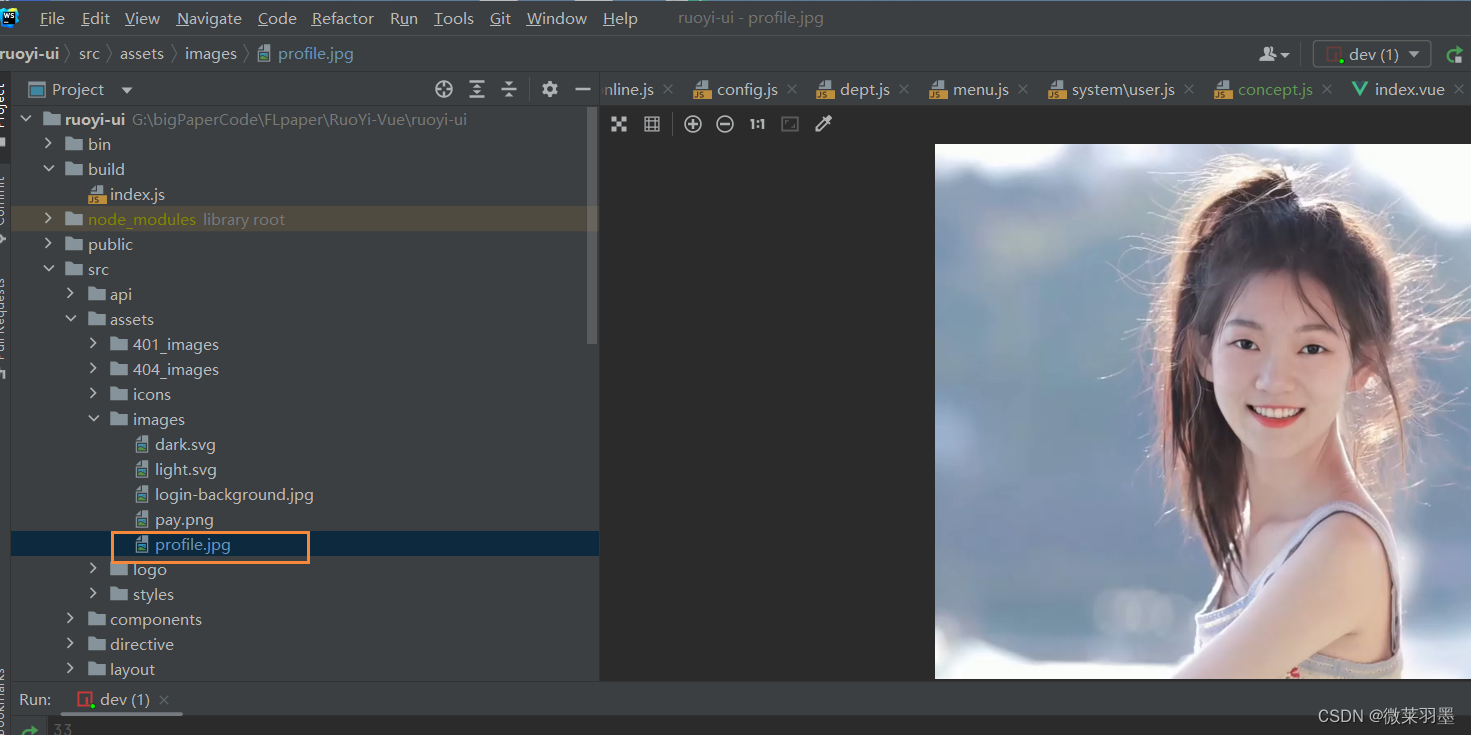
Task: Open the View menu
Action: (142, 18)
